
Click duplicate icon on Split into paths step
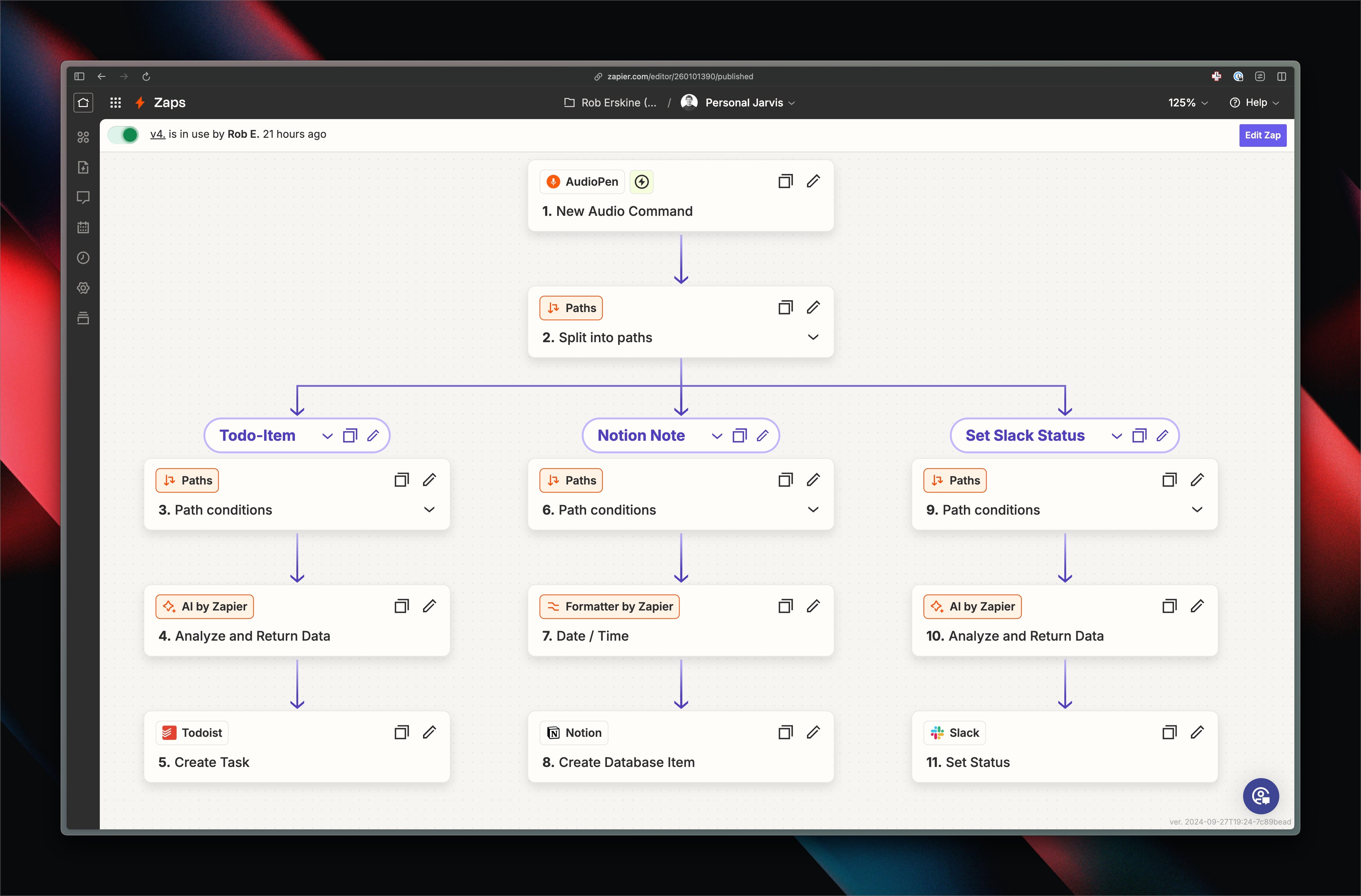(785, 308)
